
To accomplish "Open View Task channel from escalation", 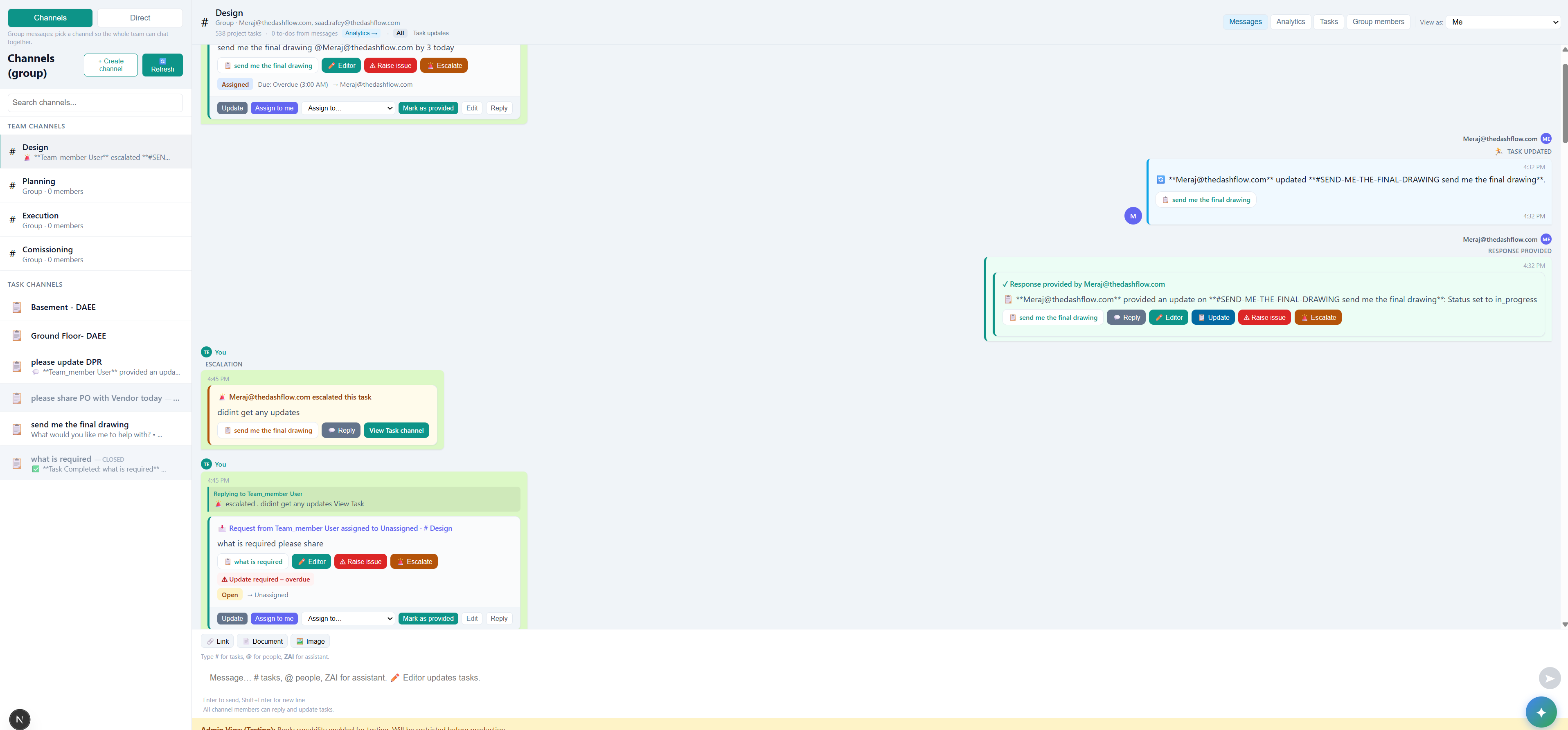I will (x=396, y=430).
